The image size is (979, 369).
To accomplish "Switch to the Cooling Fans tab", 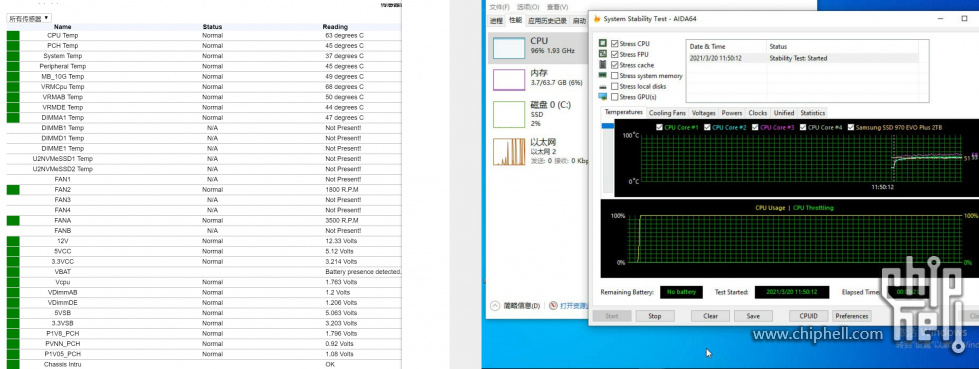I will [667, 113].
